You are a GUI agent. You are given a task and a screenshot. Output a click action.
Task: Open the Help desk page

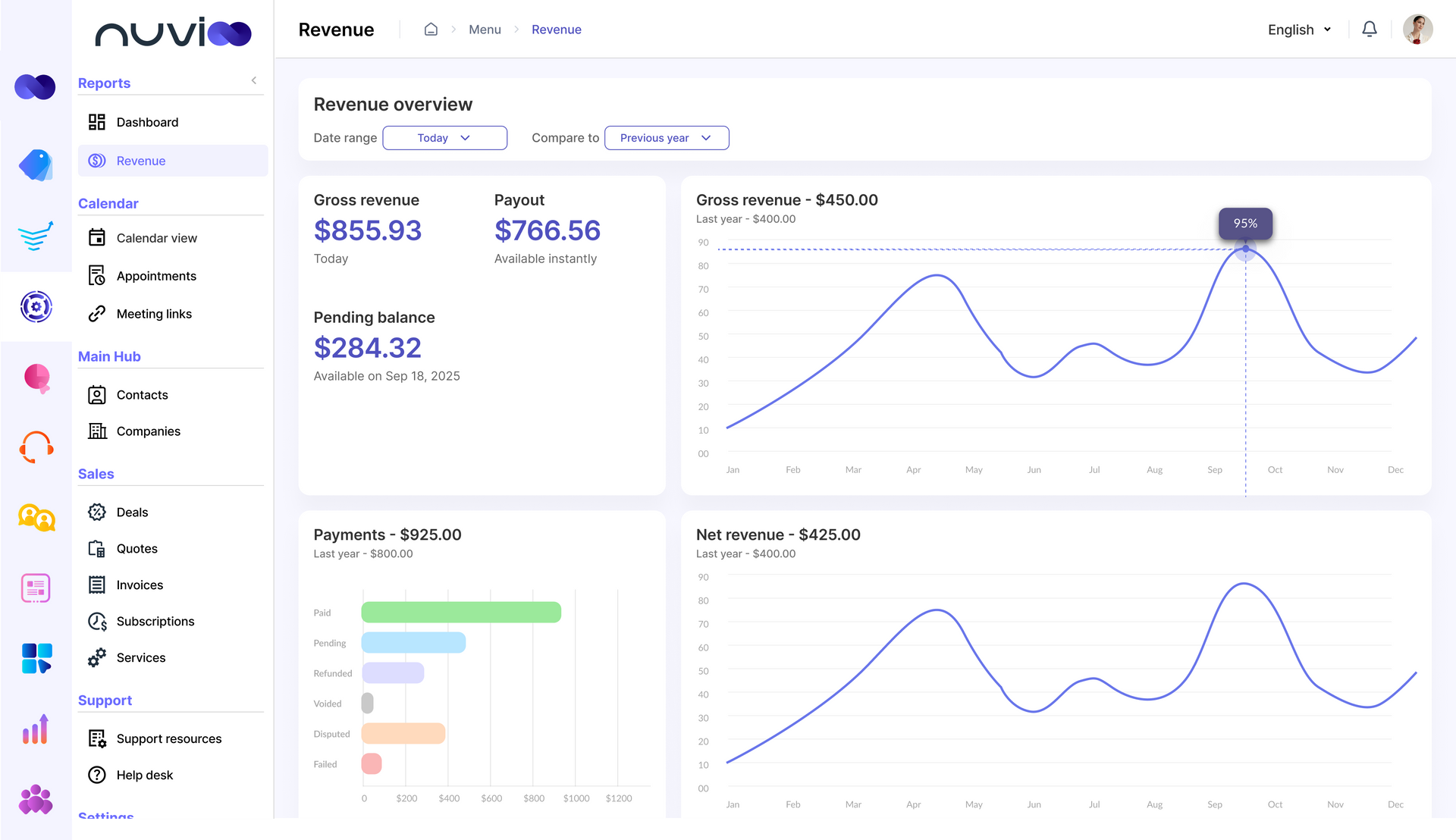point(145,775)
